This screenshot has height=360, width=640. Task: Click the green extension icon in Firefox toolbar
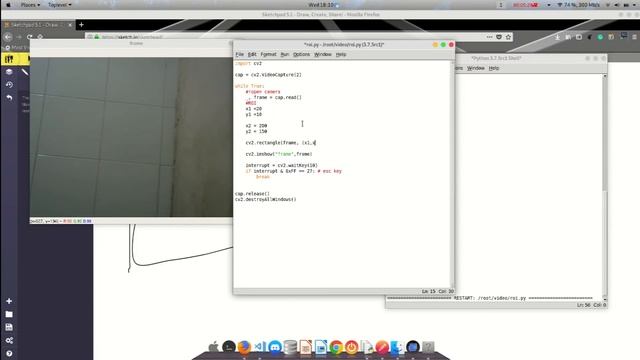tap(600, 37)
